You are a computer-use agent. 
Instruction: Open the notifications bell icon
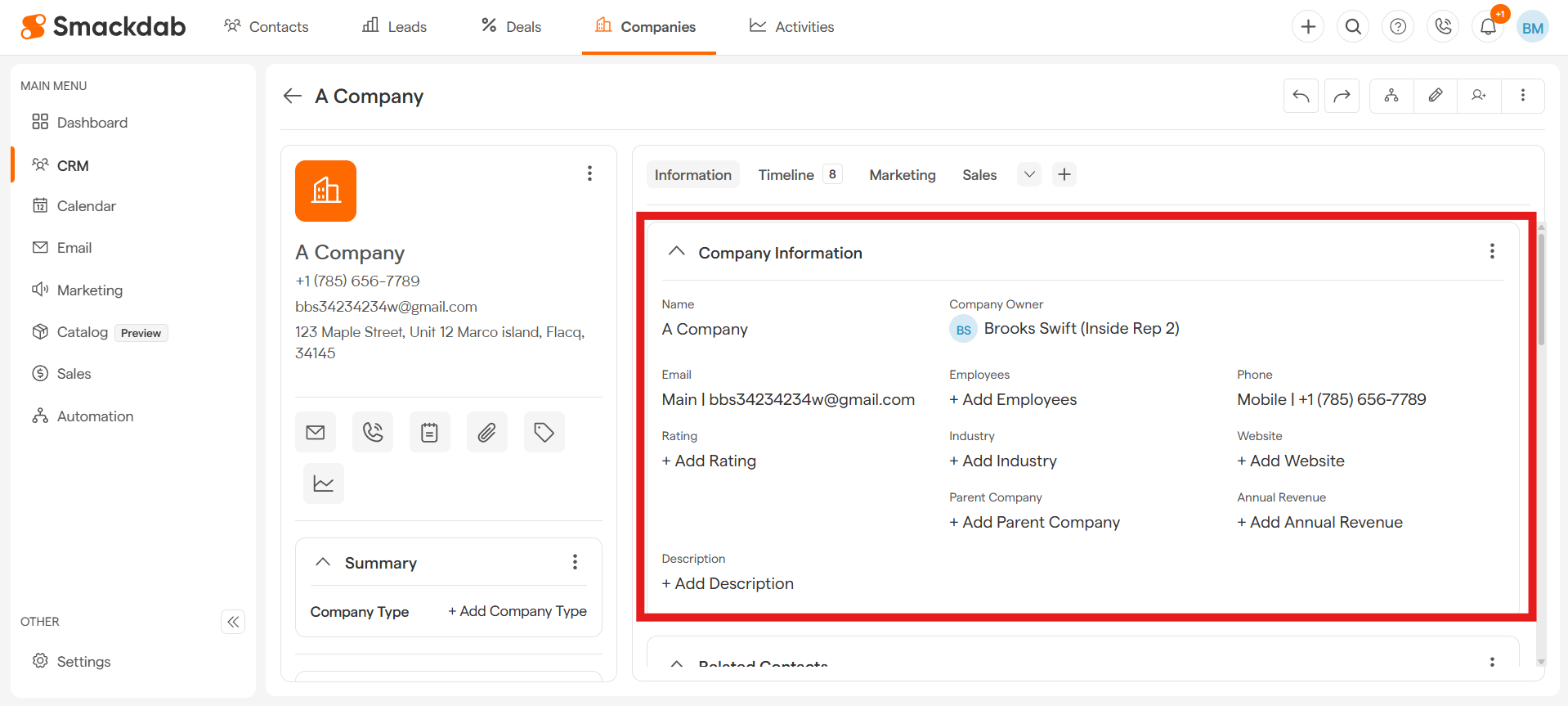click(x=1488, y=27)
